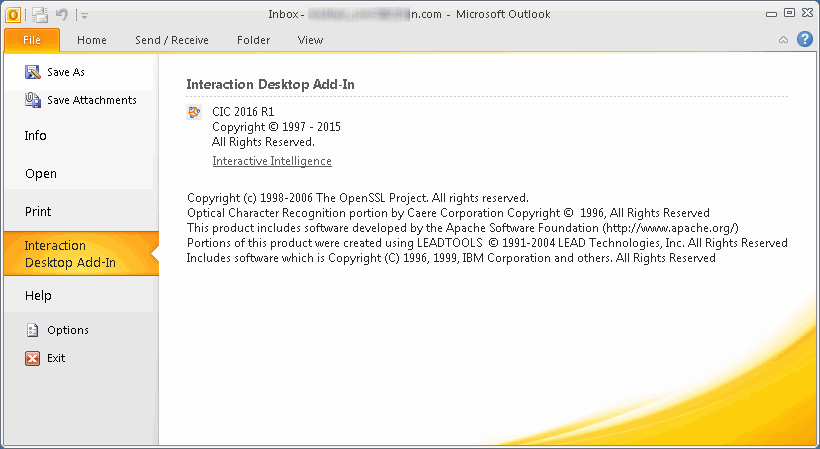Open the Info backstage section
This screenshot has width=820, height=449.
[x=36, y=136]
